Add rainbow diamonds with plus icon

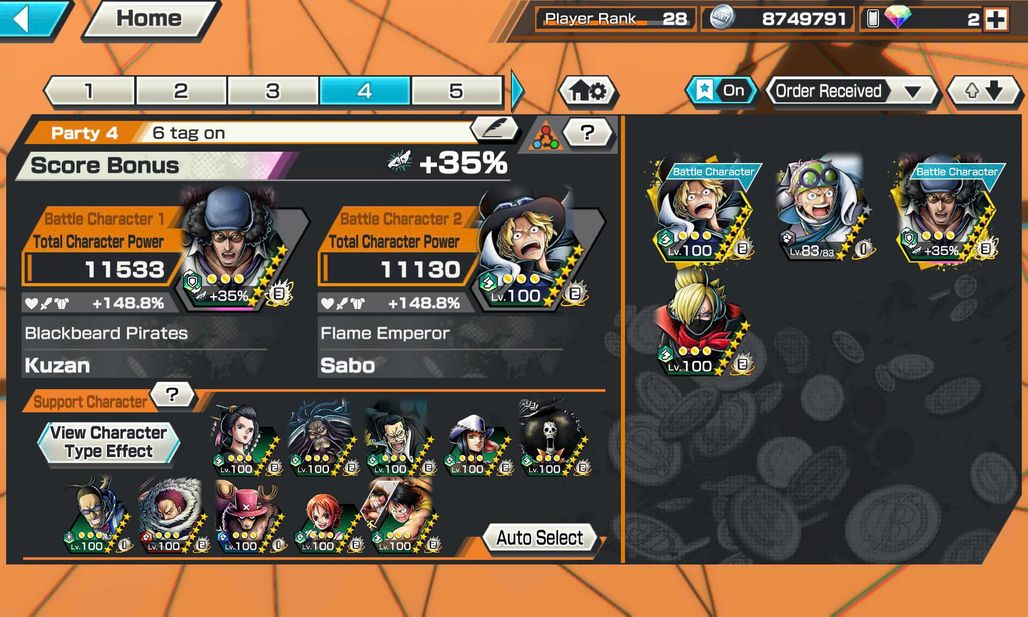996,20
